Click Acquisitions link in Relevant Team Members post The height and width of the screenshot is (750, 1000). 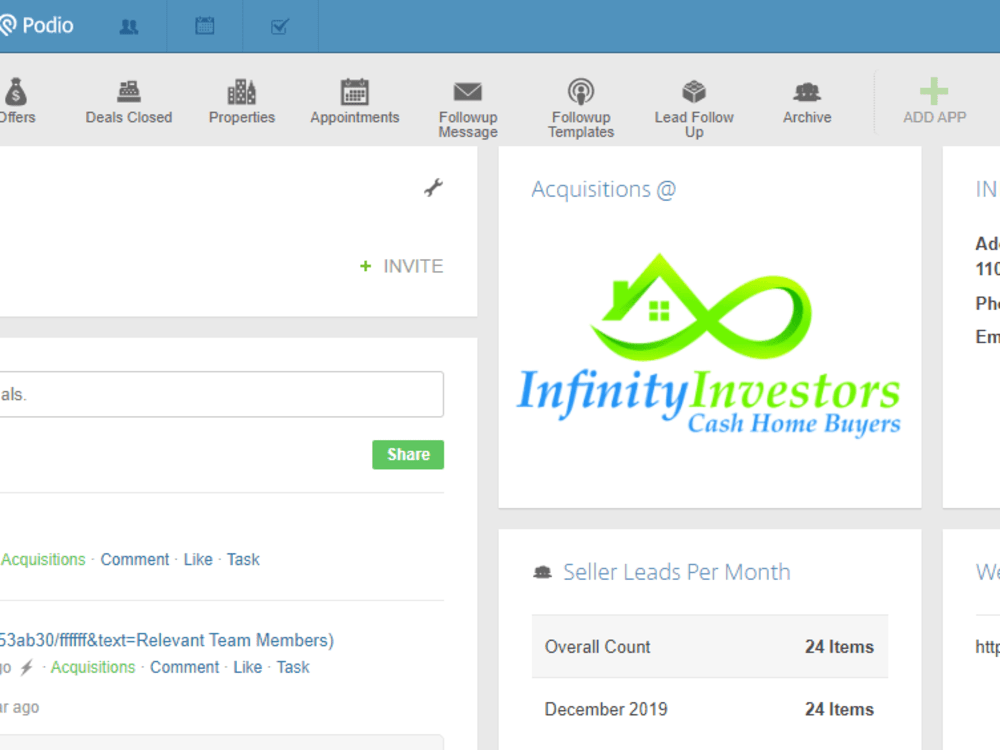coord(93,667)
